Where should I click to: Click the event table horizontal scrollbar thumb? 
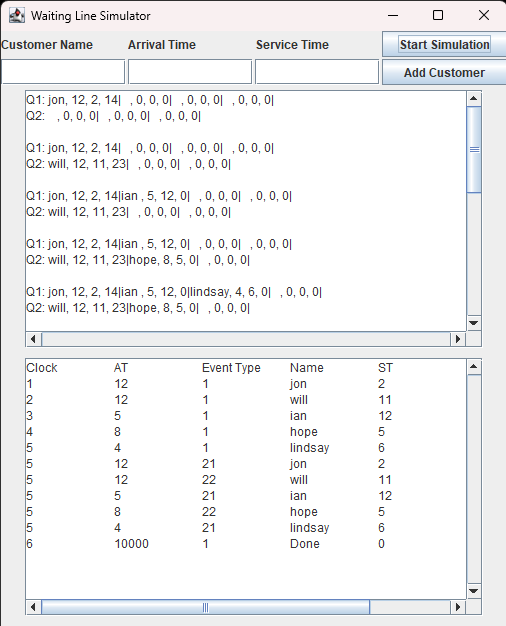point(206,607)
